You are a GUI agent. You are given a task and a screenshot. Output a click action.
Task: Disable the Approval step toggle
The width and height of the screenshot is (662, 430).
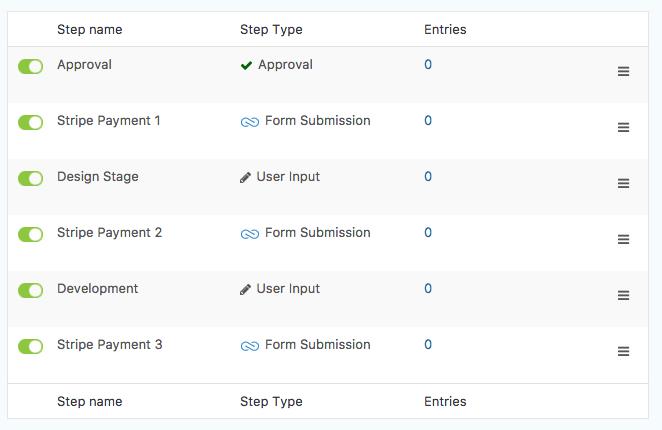(31, 67)
